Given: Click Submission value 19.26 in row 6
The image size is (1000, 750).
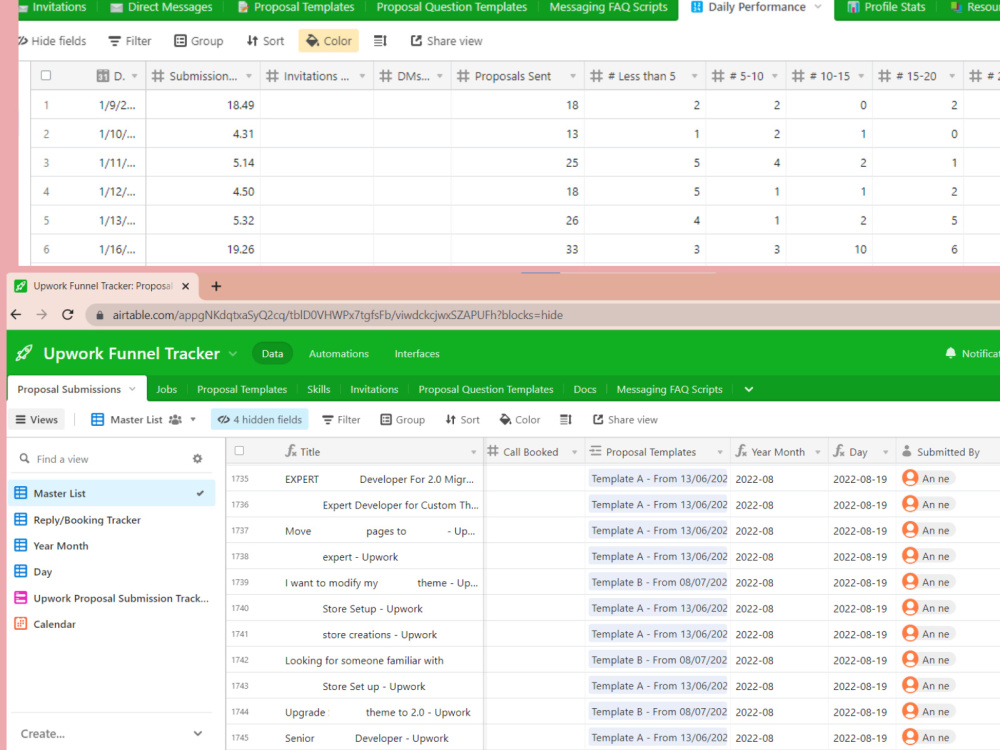Looking at the screenshot, I should click(x=240, y=249).
